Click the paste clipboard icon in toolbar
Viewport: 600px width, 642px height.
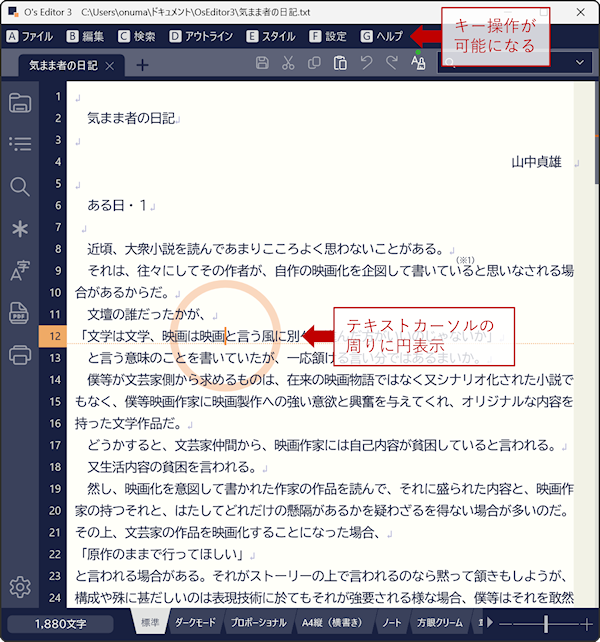340,64
